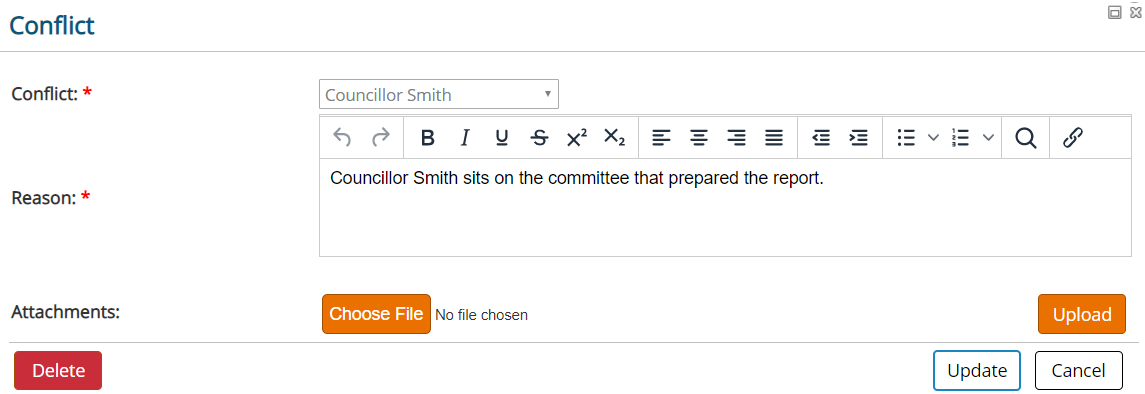Apply underline formatting
This screenshot has height=394, width=1145.
tap(502, 137)
